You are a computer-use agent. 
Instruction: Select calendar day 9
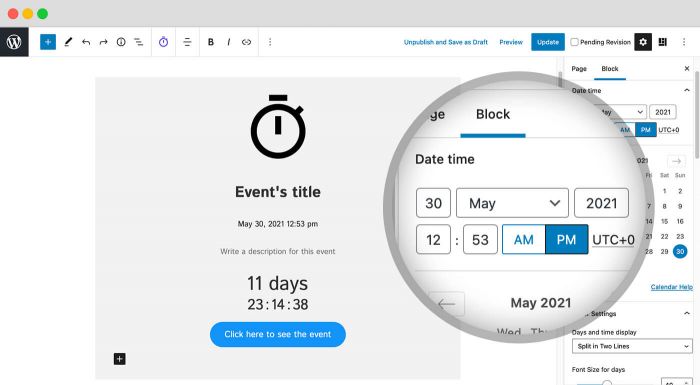point(680,206)
